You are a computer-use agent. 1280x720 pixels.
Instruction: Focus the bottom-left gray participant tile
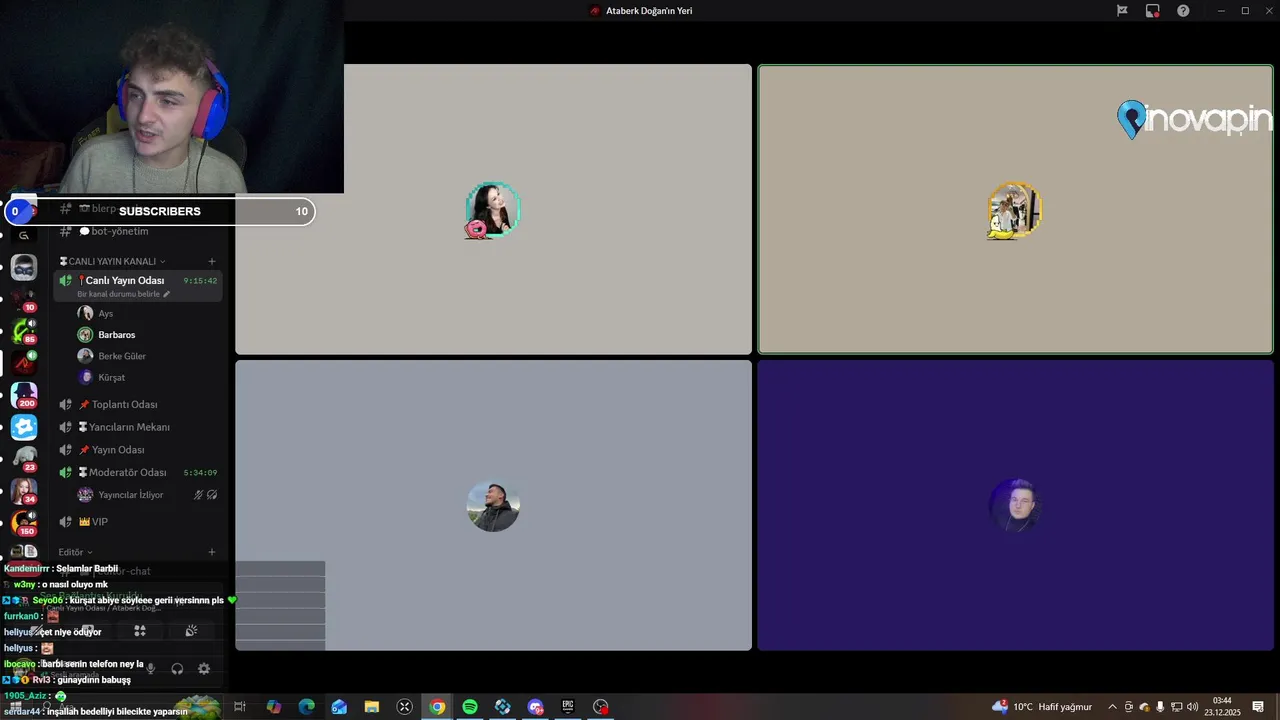coord(493,505)
